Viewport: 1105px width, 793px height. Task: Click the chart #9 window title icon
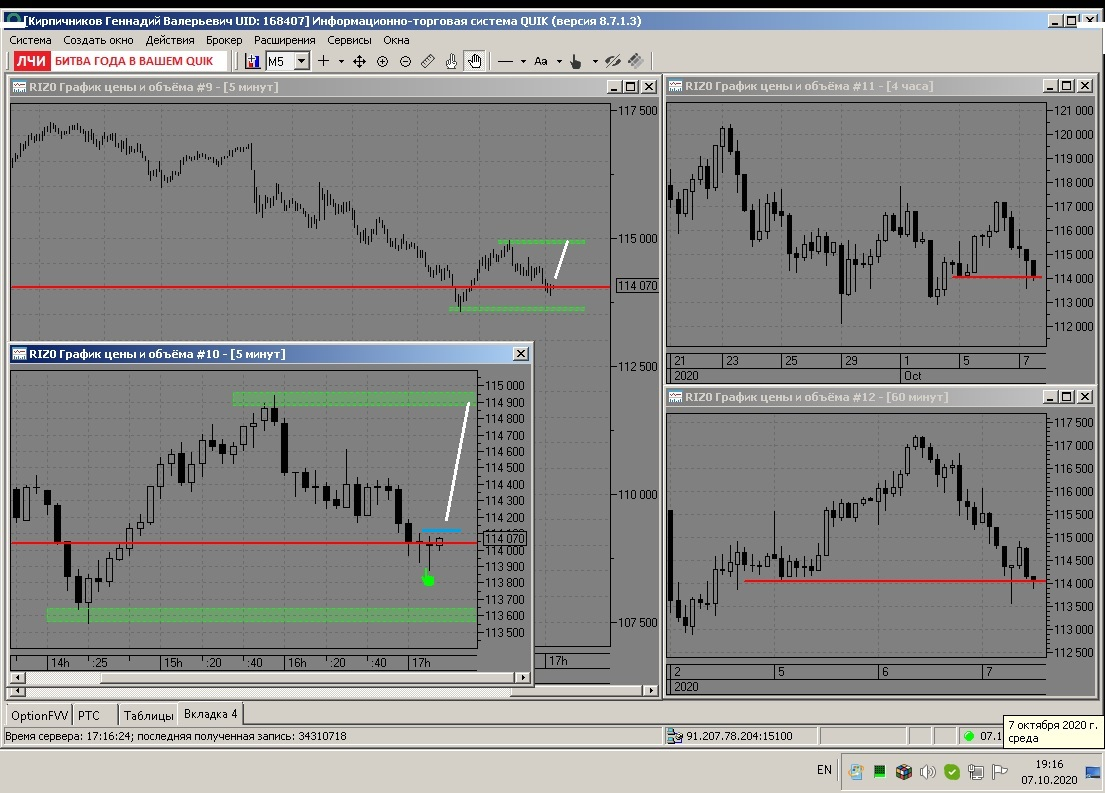(x=19, y=87)
